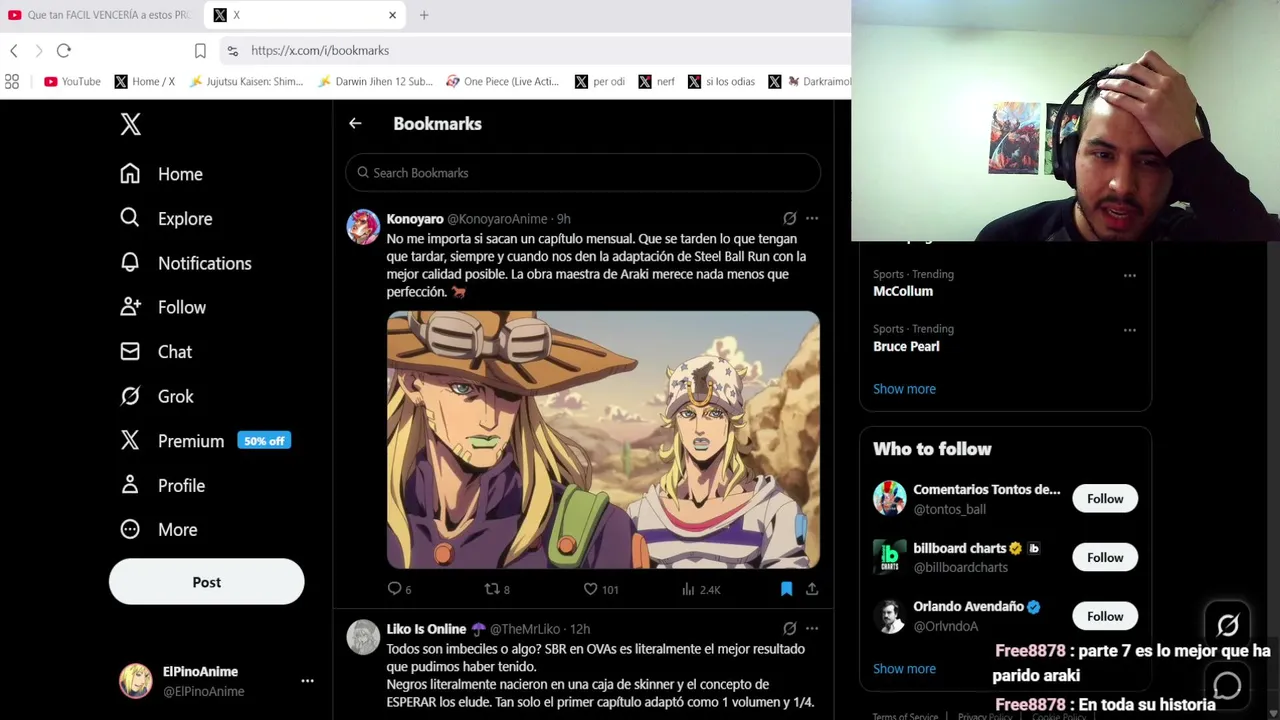Screen dimensions: 1280x720
Task: Open more options on Konoyaro post
Action: (x=812, y=218)
